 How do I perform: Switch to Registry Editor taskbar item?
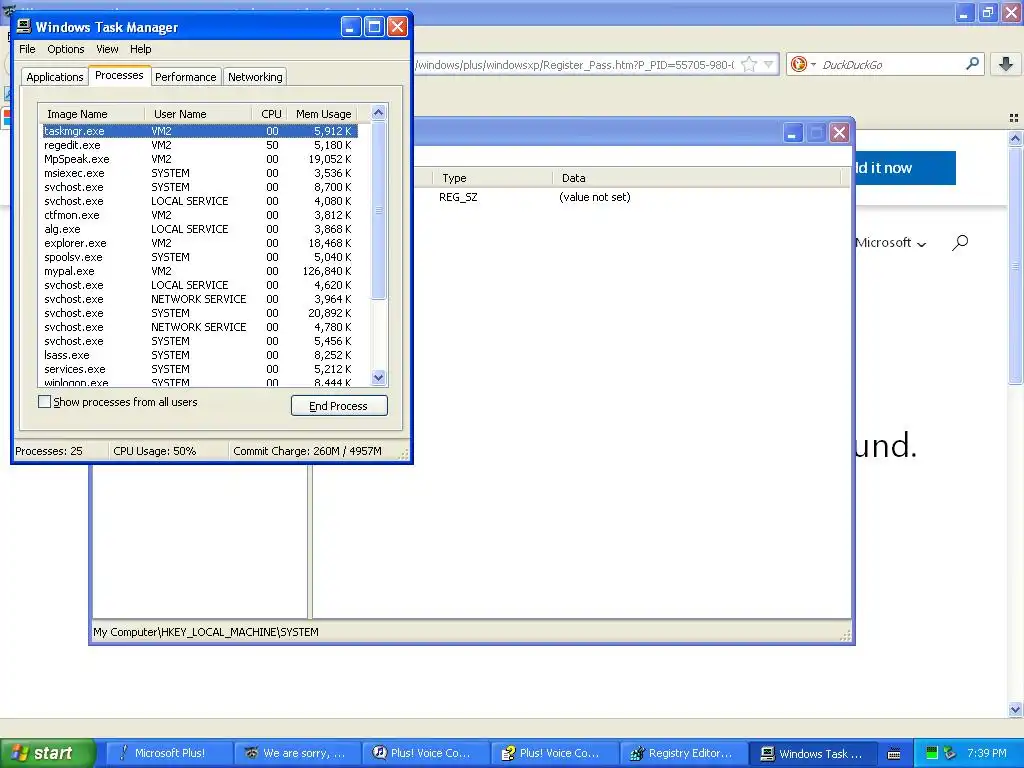pos(683,753)
